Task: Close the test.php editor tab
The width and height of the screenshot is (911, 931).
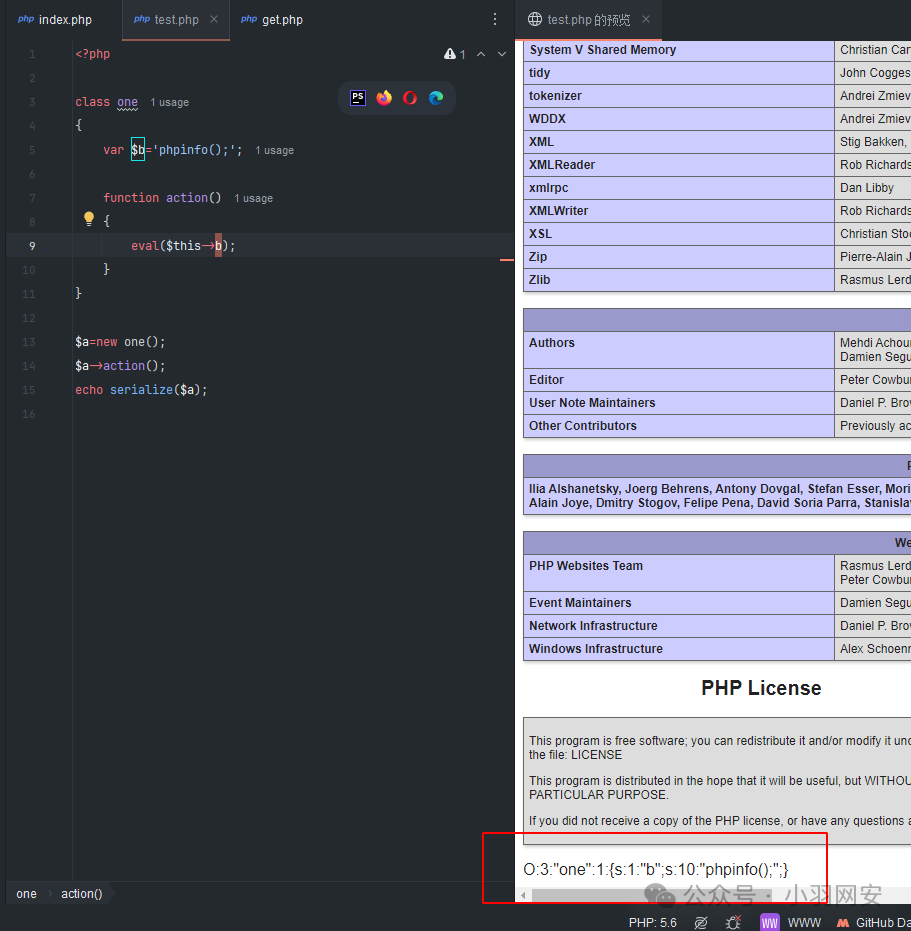Action: click(x=214, y=20)
